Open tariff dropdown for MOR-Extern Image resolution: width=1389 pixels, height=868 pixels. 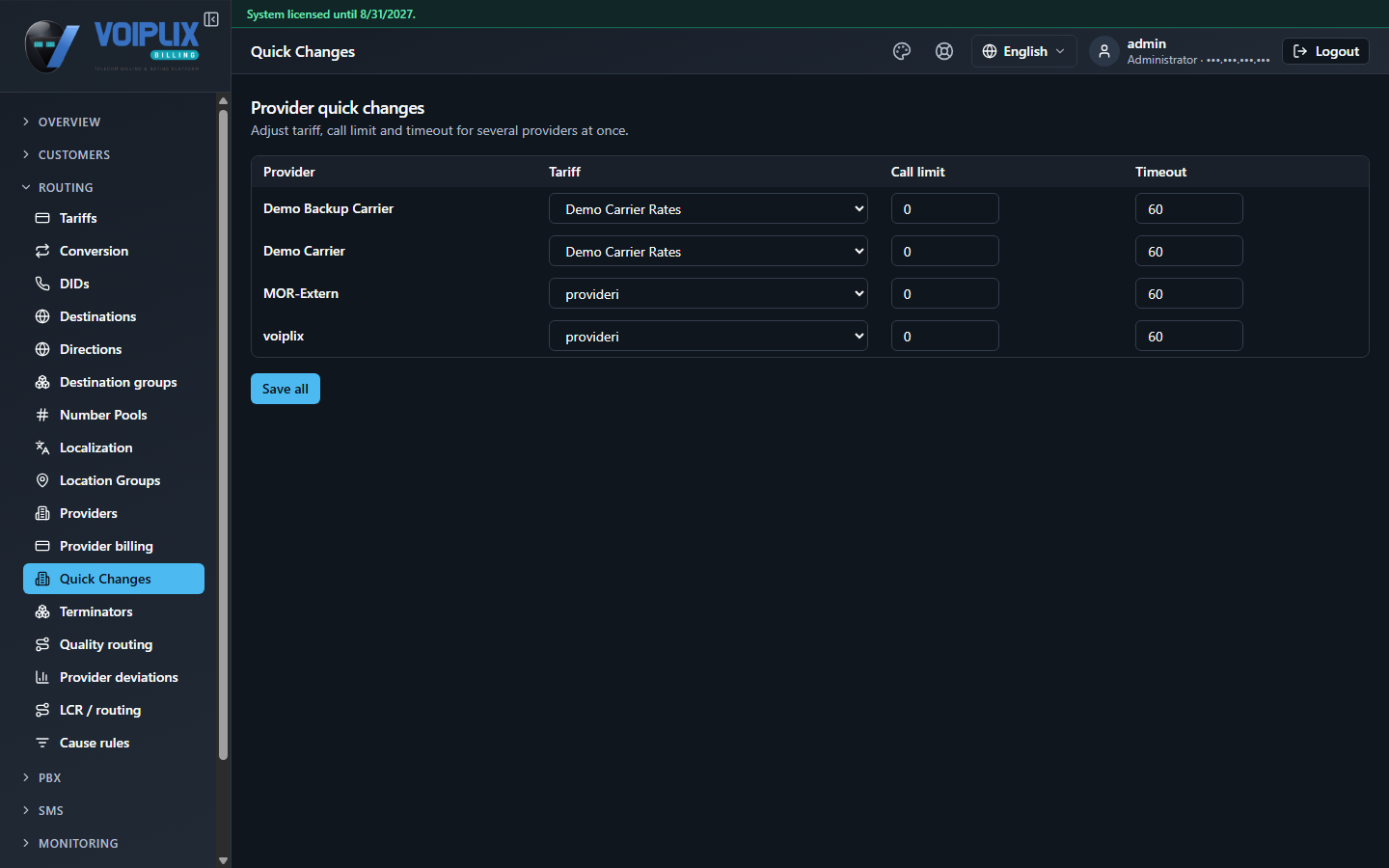click(708, 293)
